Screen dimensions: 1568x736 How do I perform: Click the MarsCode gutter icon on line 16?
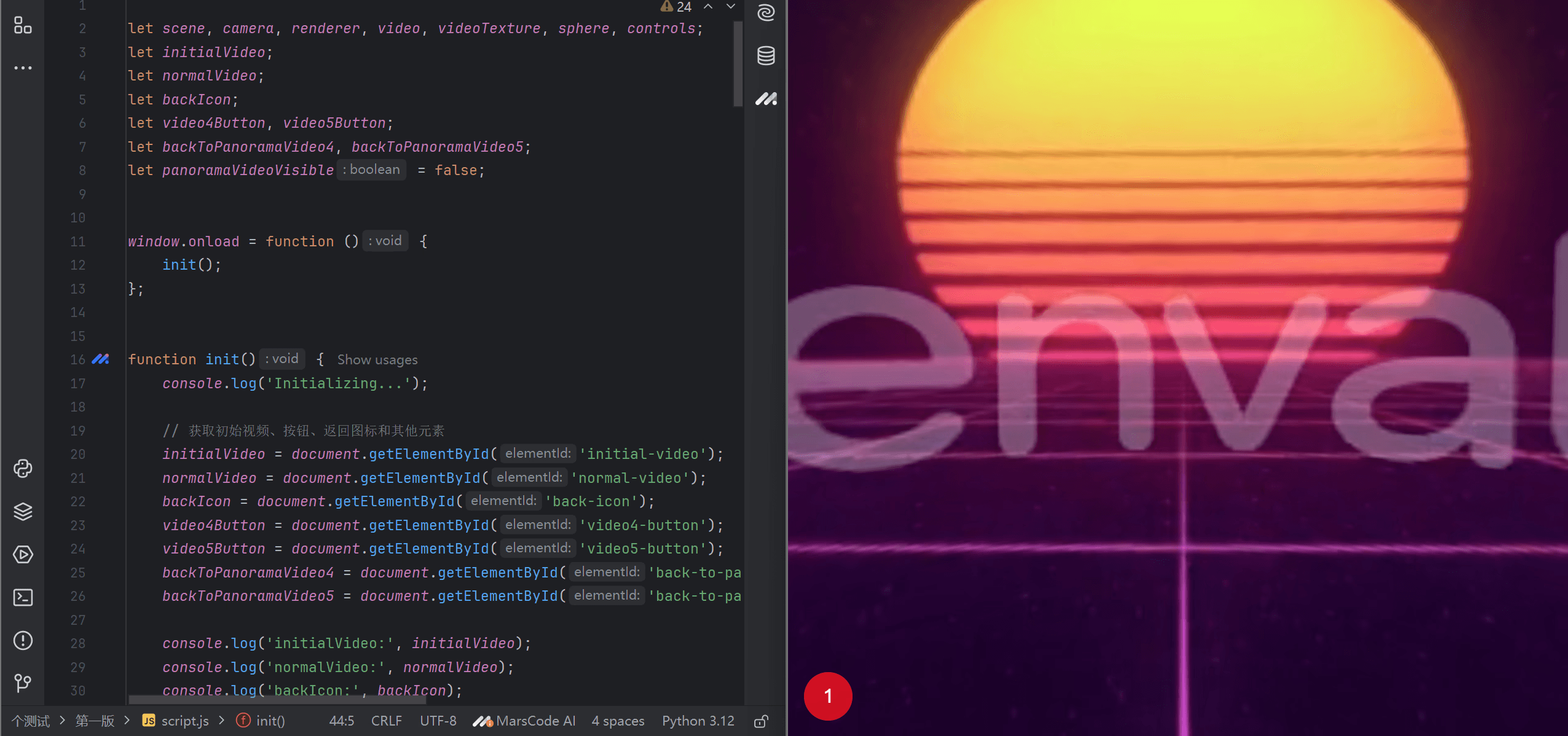100,359
